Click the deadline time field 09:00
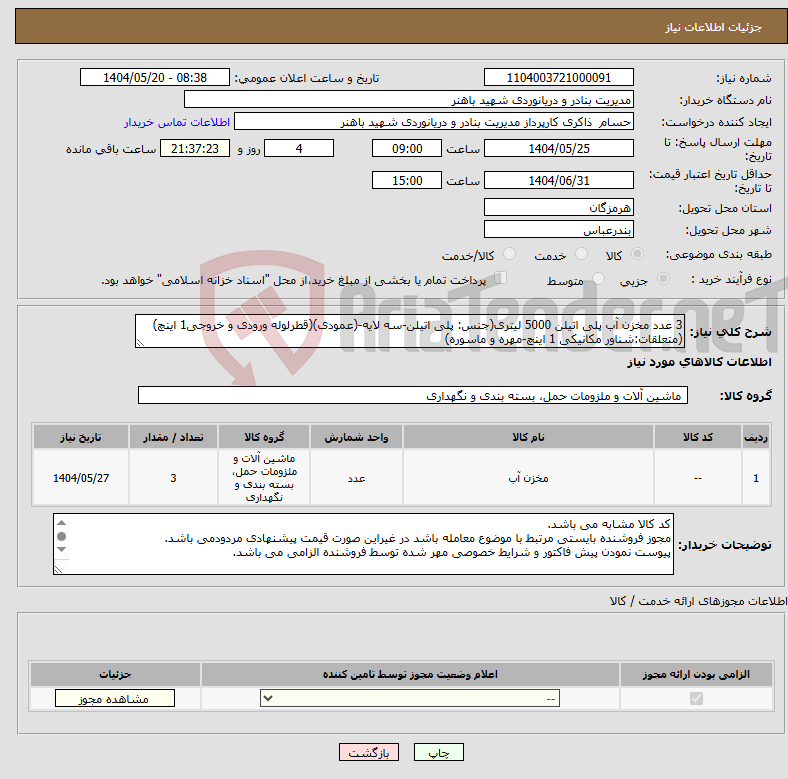Image resolution: width=788 pixels, height=779 pixels. click(407, 148)
